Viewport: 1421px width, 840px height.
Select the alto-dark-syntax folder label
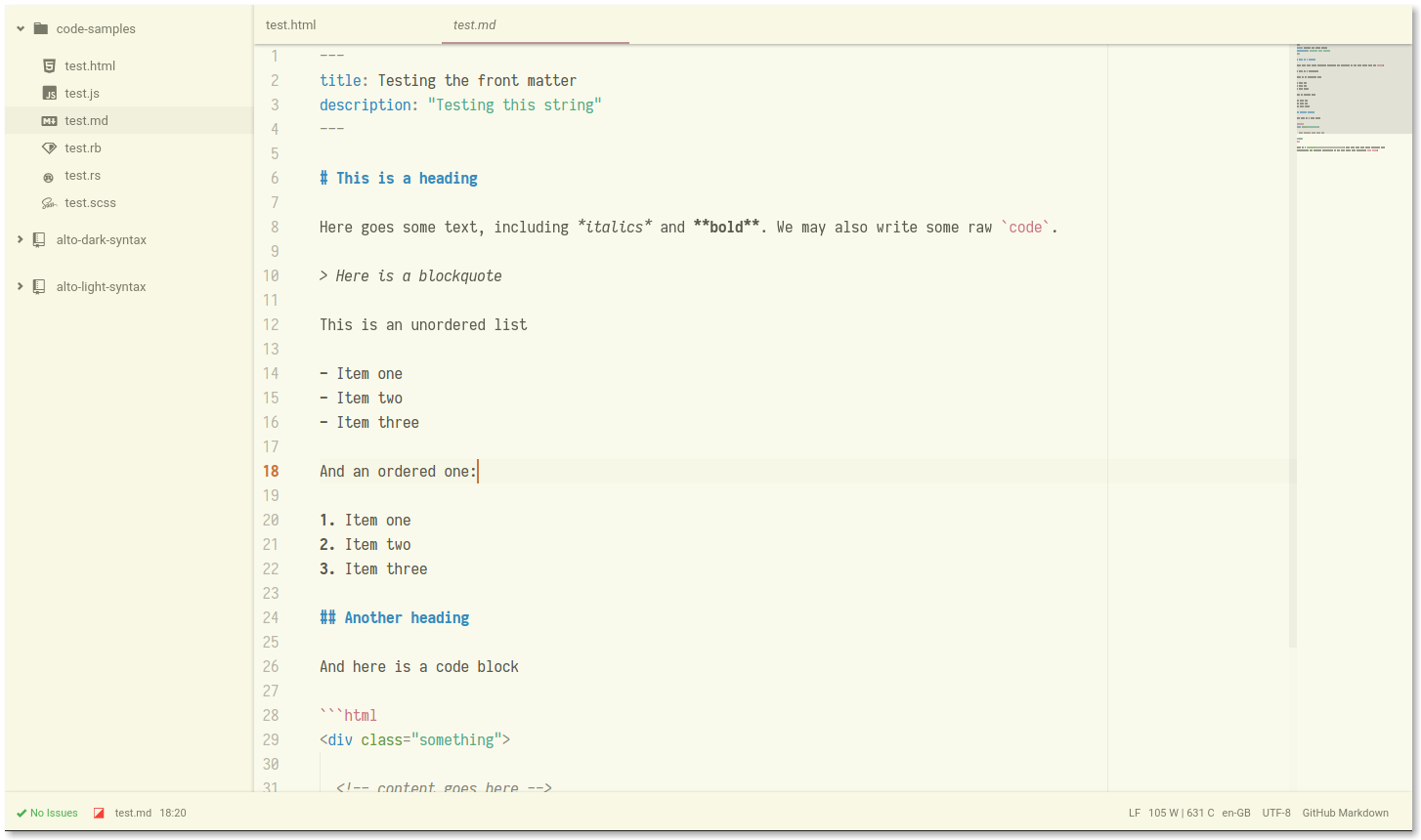pyautogui.click(x=102, y=239)
